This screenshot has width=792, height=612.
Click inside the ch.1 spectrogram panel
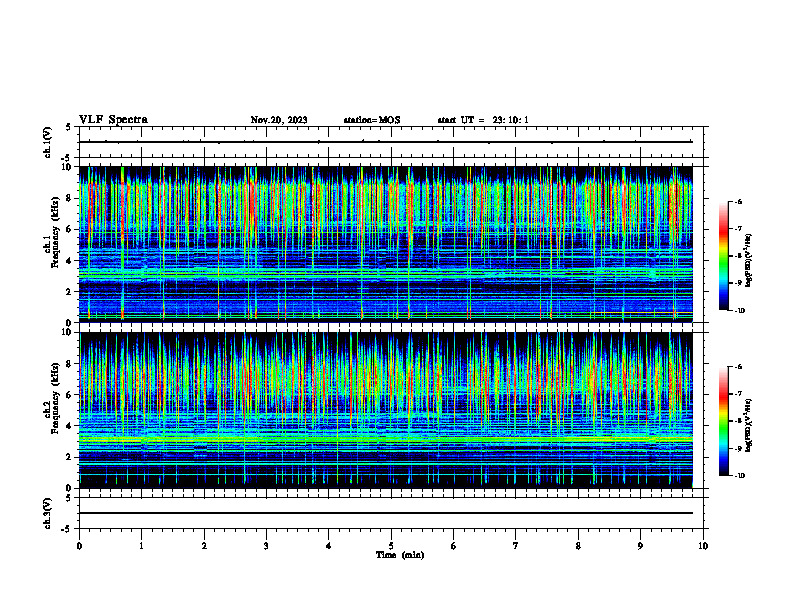click(386, 244)
